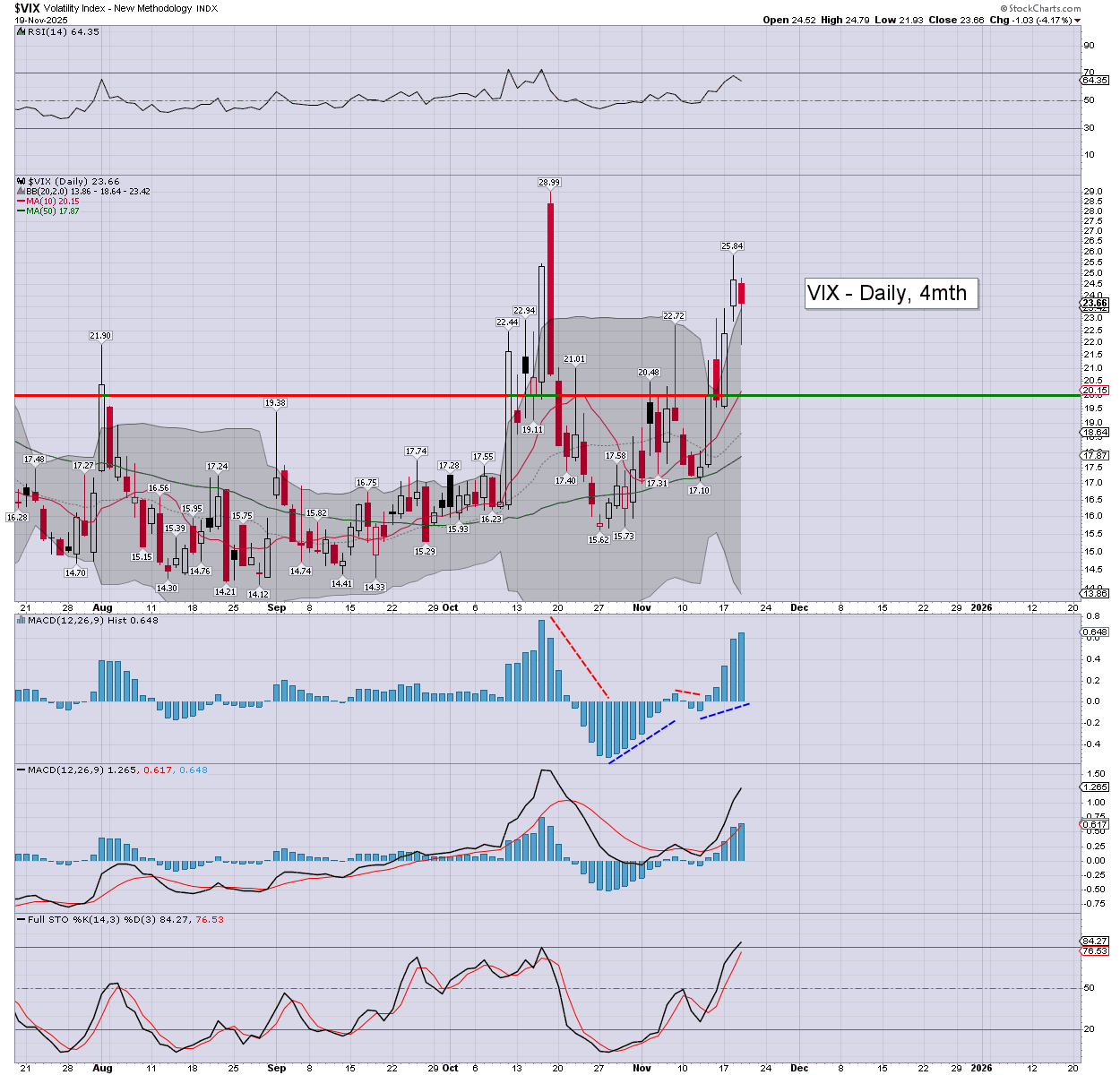Click the 21.90 August high label
Screen dimensions: 1120x1075
(x=100, y=336)
